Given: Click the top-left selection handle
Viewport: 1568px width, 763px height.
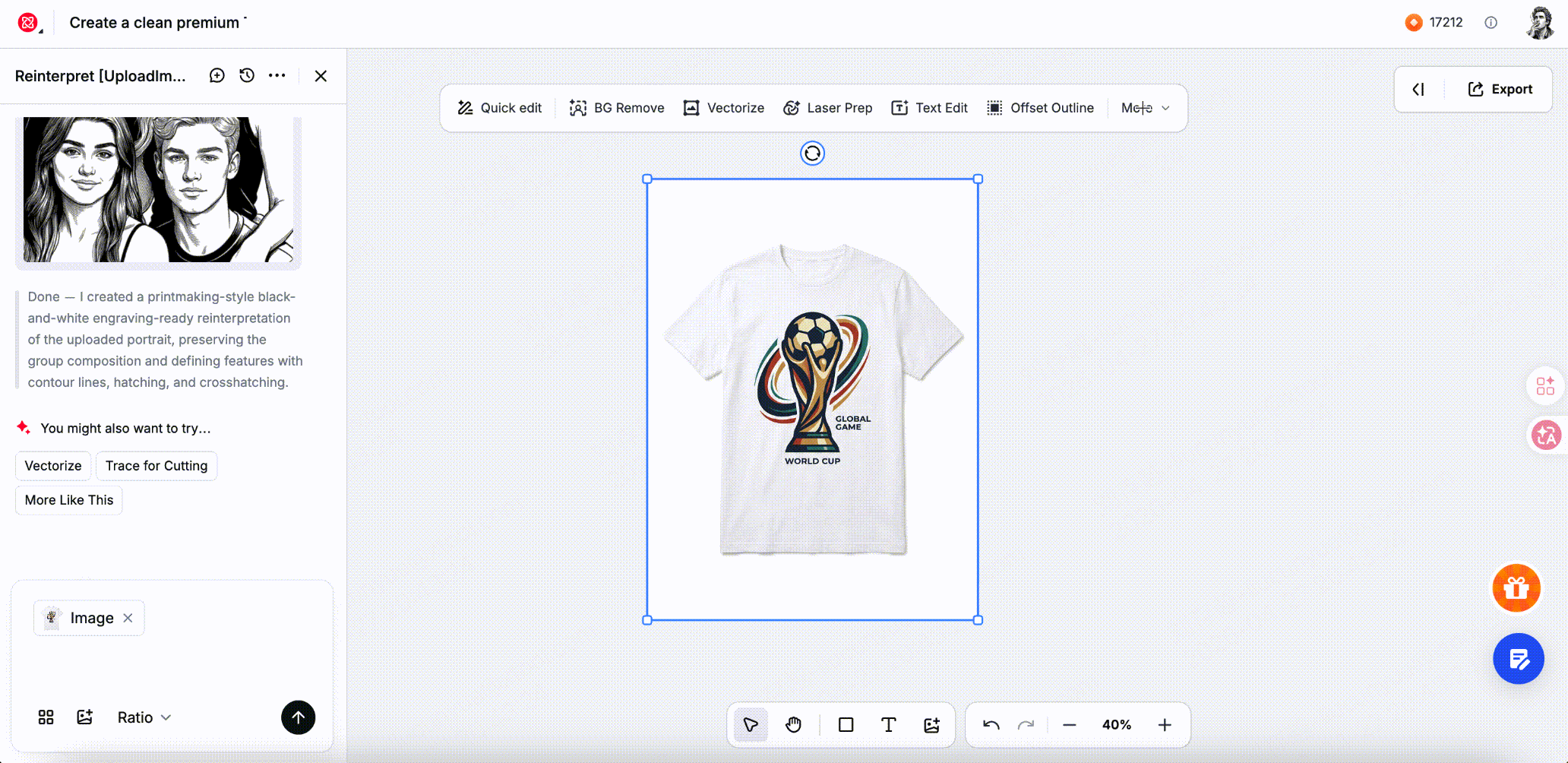Looking at the screenshot, I should (647, 179).
